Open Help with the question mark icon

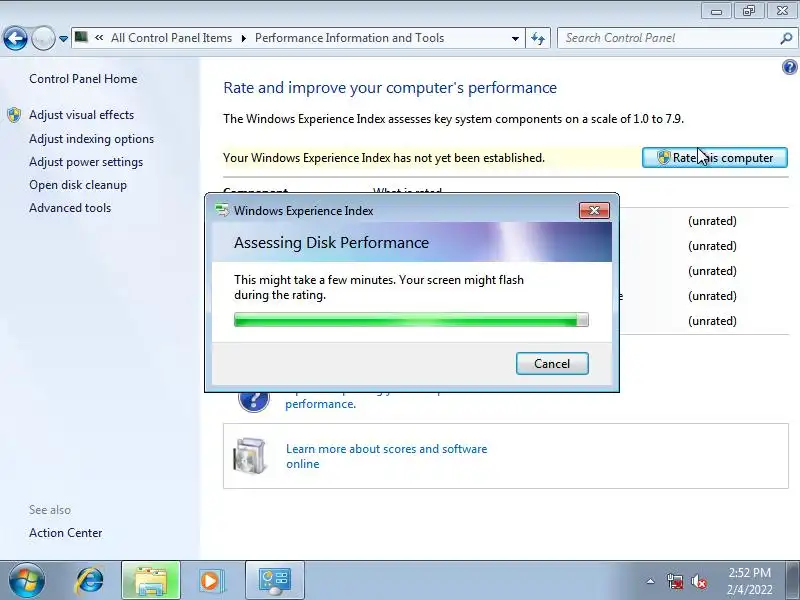pyautogui.click(x=789, y=67)
